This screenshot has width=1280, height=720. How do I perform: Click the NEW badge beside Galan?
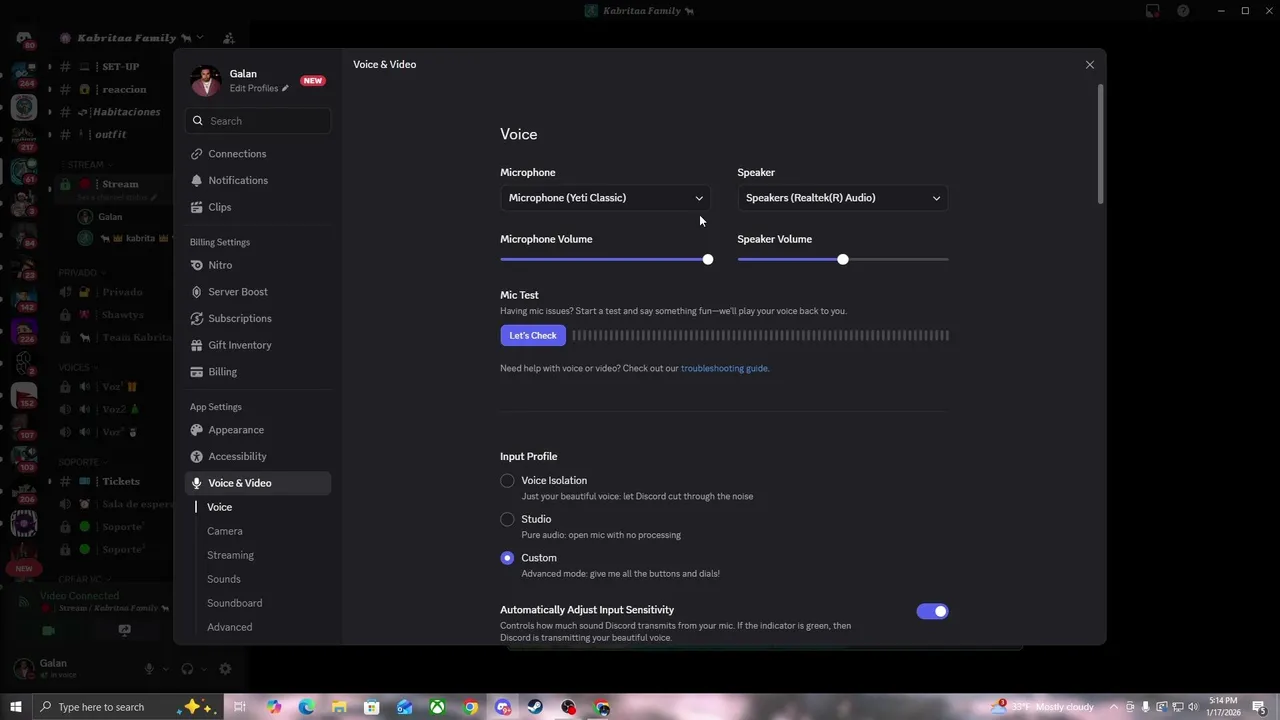[313, 81]
